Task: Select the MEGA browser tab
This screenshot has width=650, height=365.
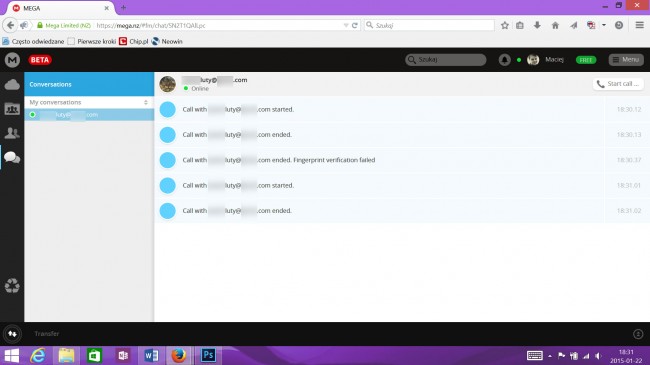Action: (x=60, y=8)
